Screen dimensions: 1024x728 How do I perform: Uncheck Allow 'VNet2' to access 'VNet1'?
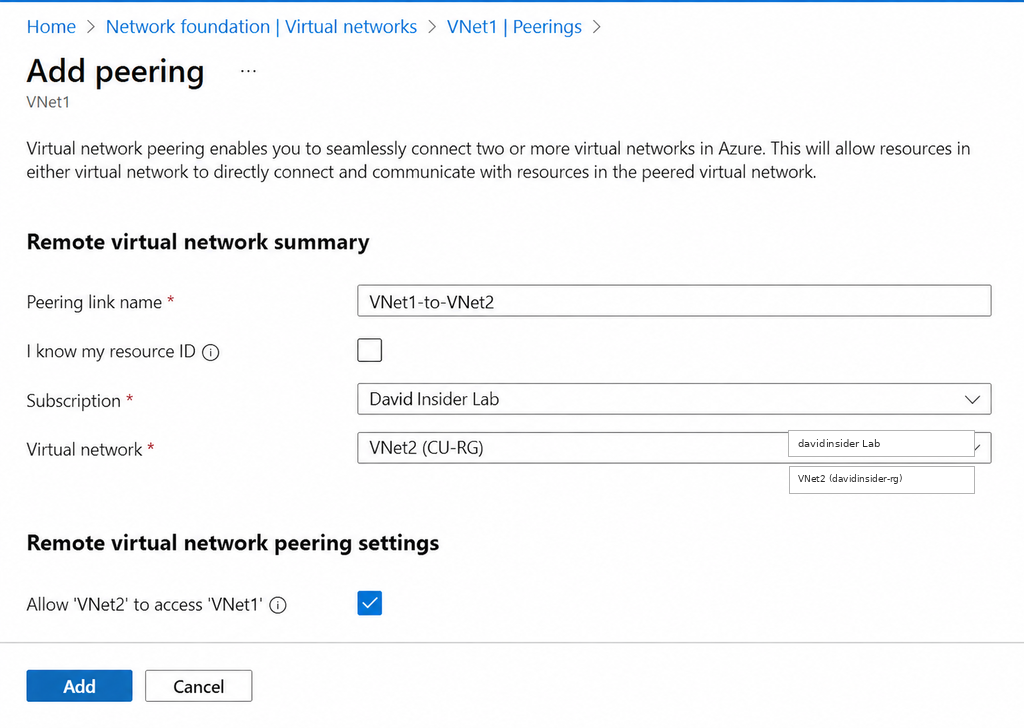(370, 603)
